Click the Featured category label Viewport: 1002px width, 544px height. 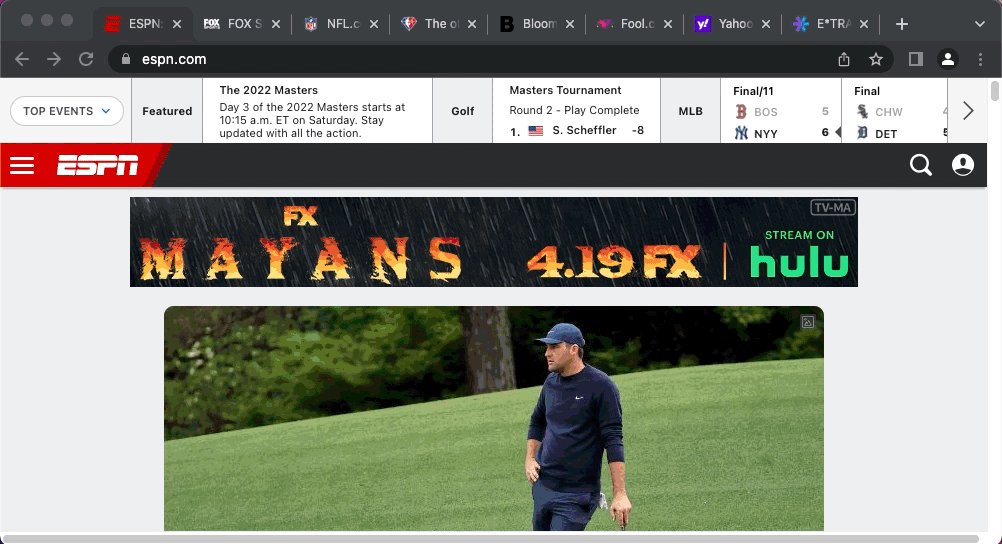pos(167,111)
